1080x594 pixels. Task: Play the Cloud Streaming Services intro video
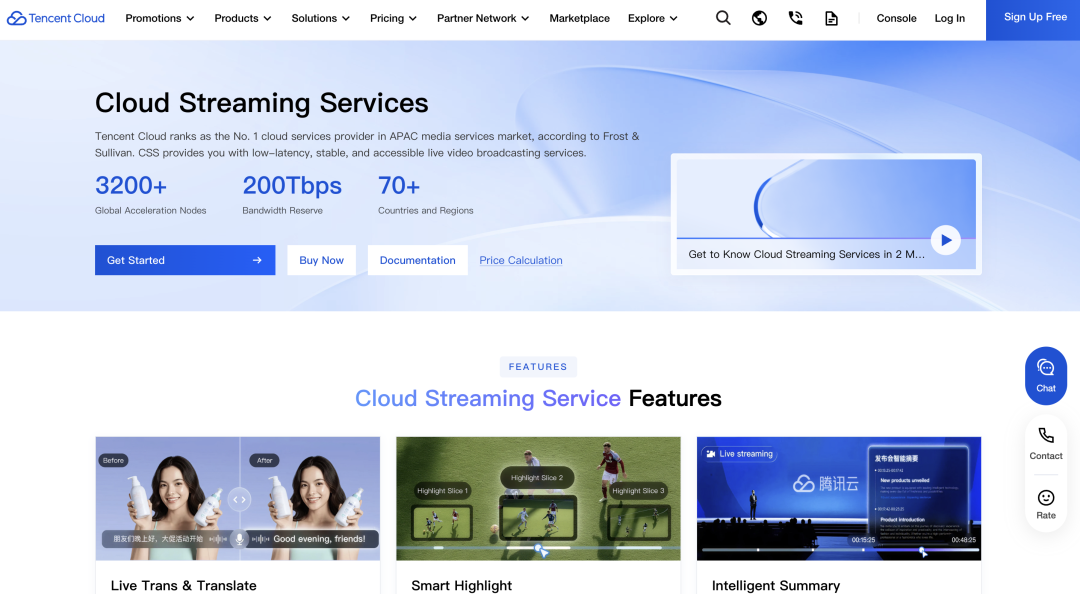946,240
